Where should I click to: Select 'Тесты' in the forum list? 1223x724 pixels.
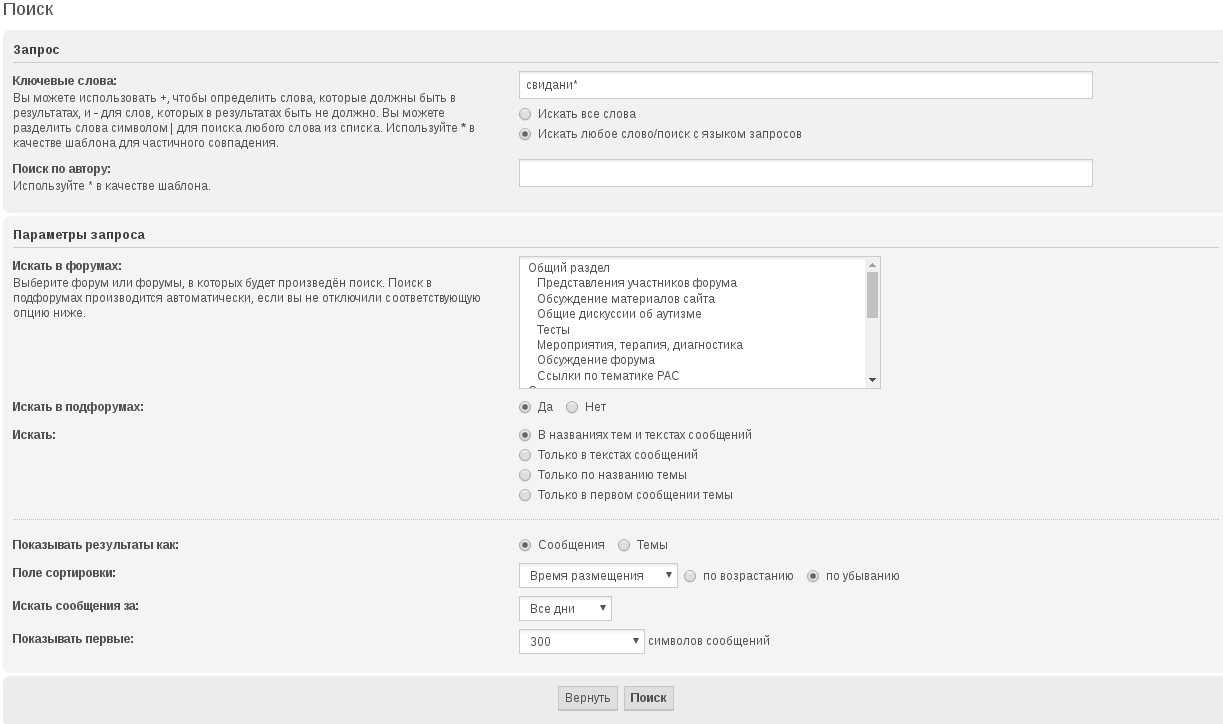point(553,329)
